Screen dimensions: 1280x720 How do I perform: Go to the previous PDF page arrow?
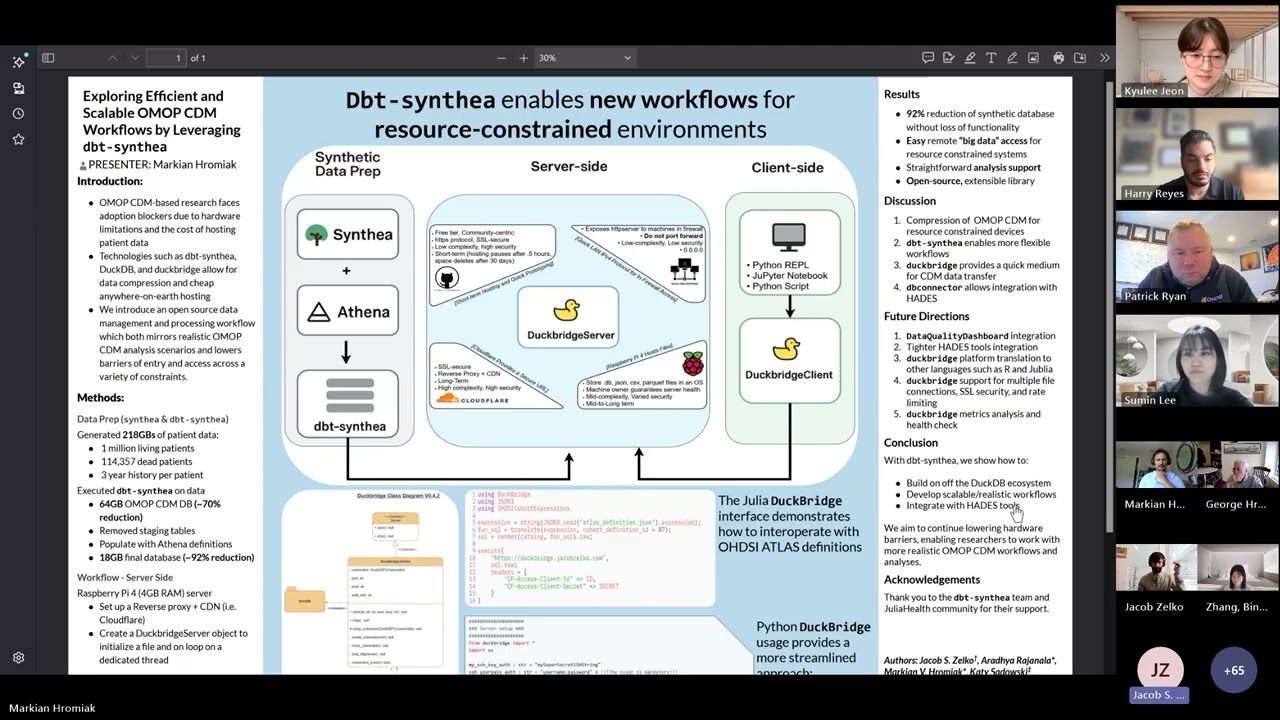[x=113, y=58]
